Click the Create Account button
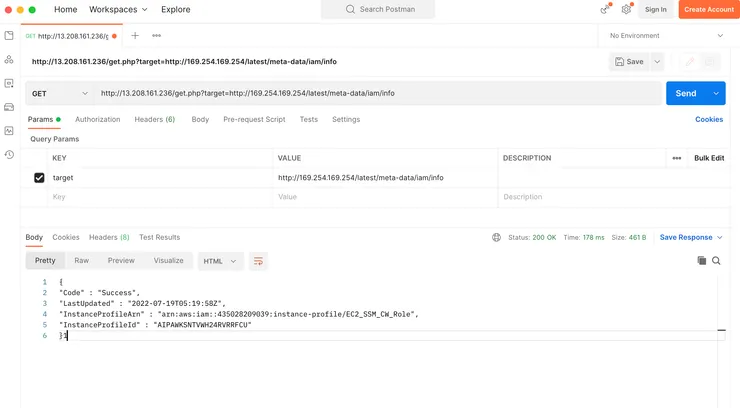This screenshot has height=408, width=740. (708, 9)
